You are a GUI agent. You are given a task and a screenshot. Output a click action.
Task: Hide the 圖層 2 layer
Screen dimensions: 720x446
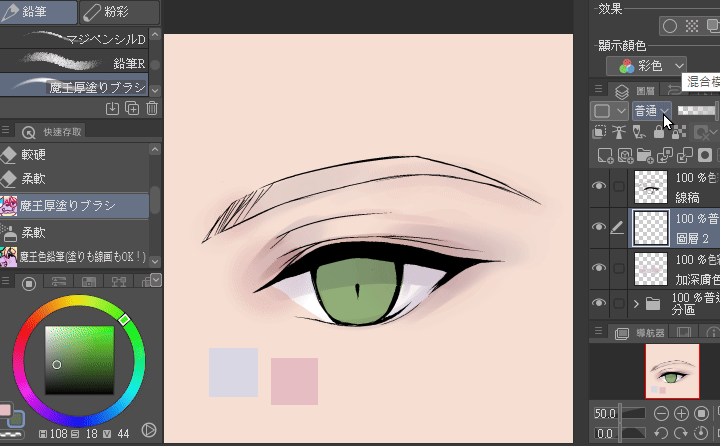pyautogui.click(x=599, y=227)
